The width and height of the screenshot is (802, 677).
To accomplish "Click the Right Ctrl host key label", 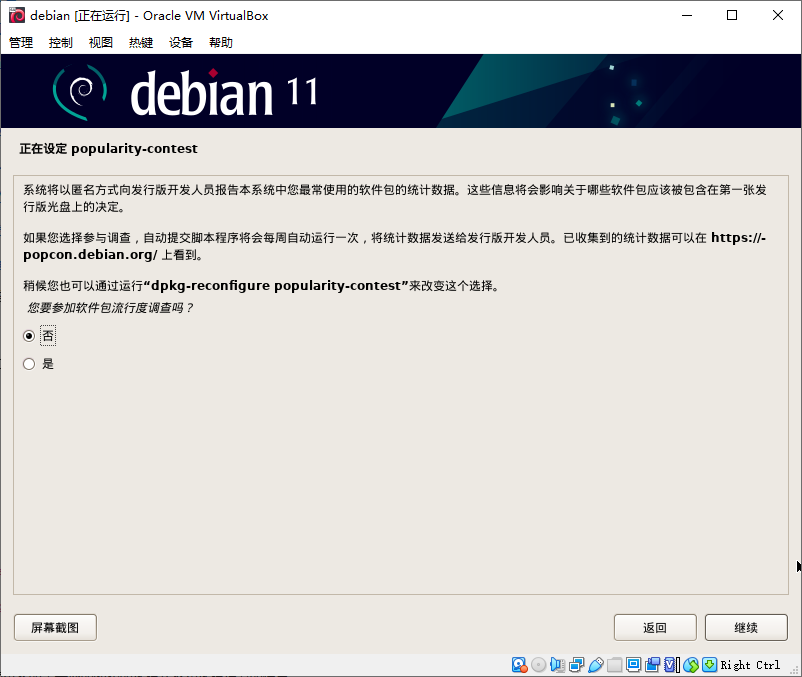I will (x=750, y=665).
